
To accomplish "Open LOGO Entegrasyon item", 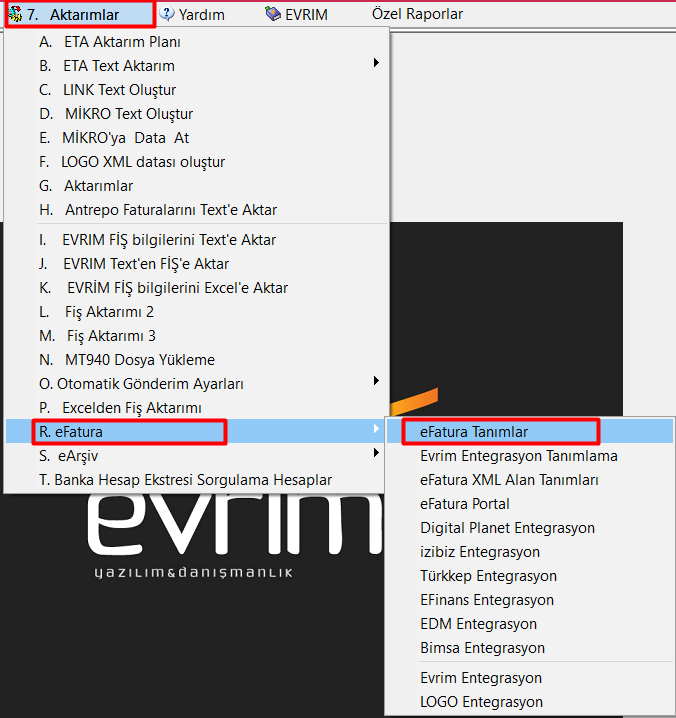I will click(530, 702).
